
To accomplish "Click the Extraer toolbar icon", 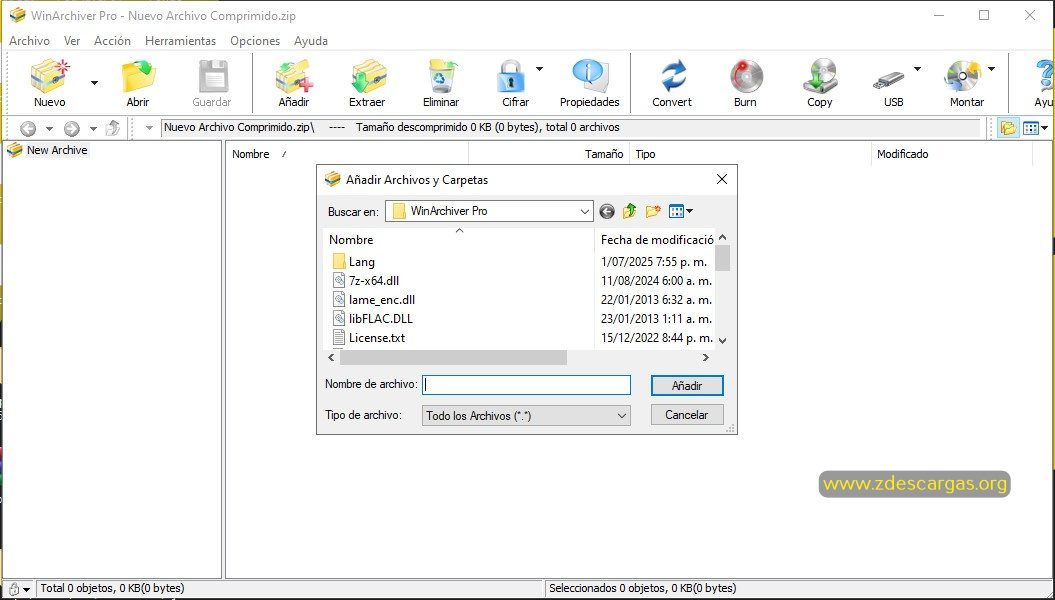I will (368, 76).
